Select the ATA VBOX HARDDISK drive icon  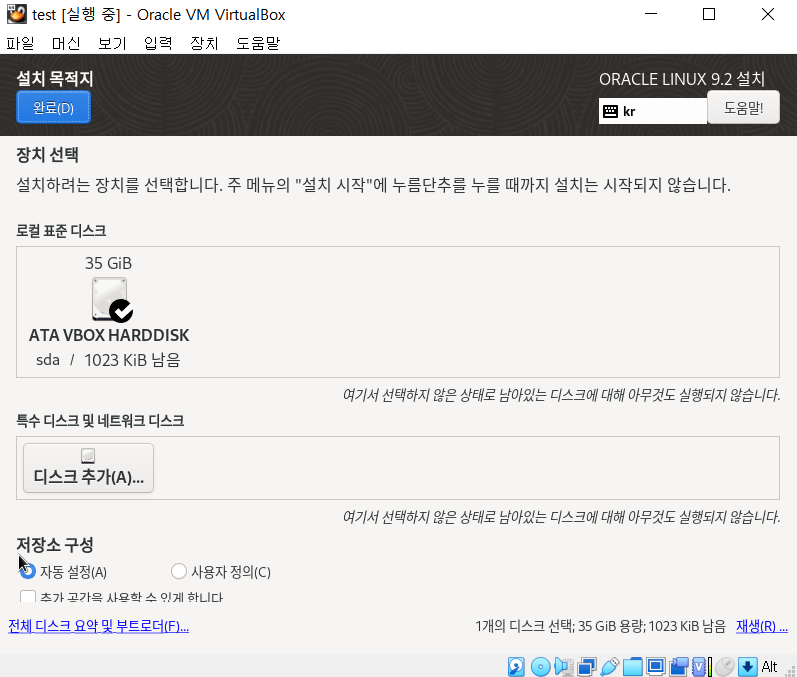[112, 300]
